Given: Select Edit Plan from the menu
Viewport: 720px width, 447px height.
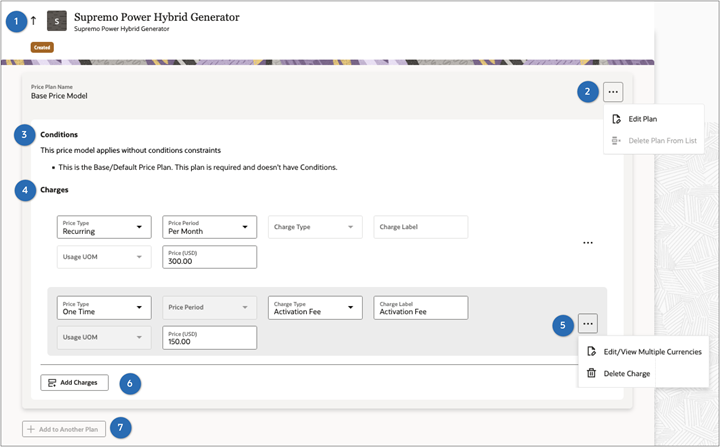Looking at the screenshot, I should 642,119.
